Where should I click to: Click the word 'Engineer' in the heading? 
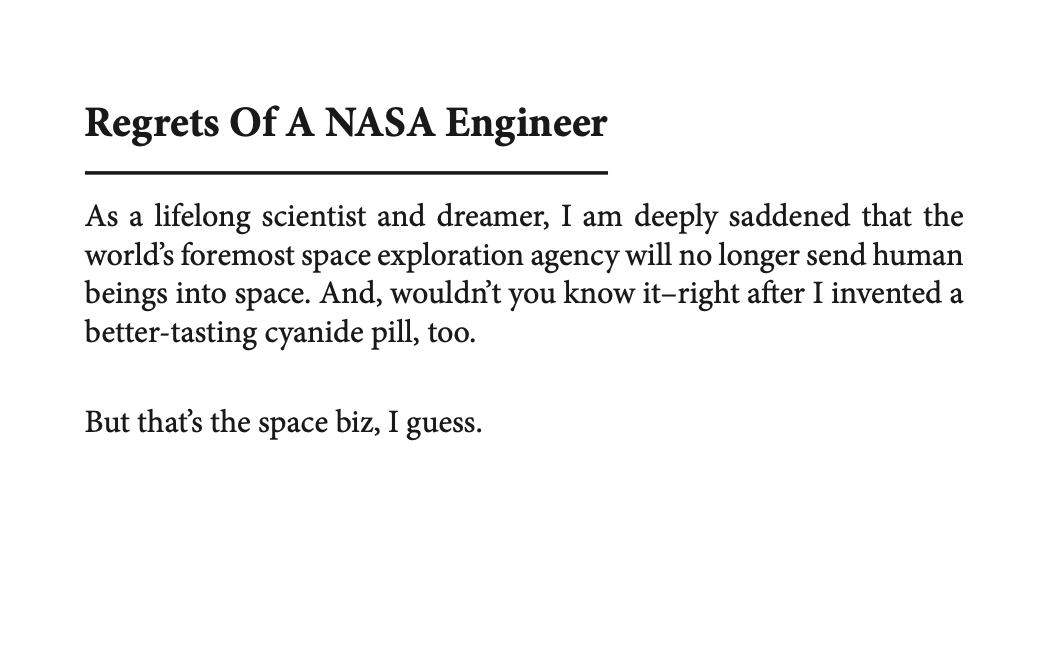tap(526, 123)
